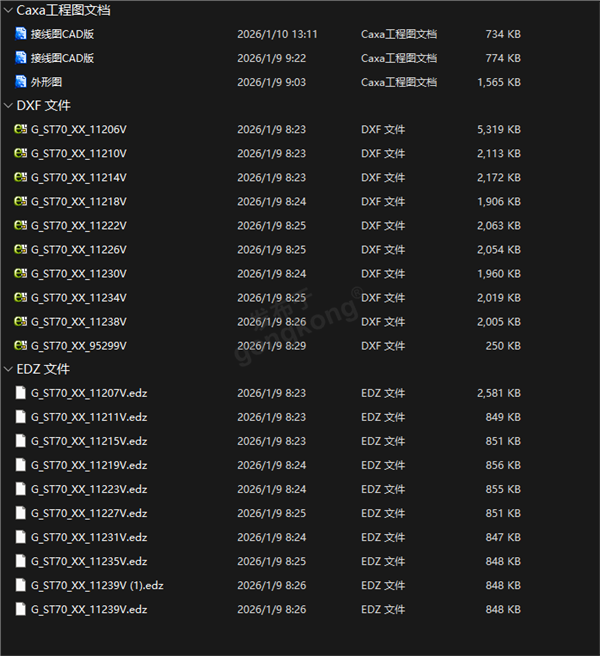Select G_ST70_XX_11231V.edz file name
Screen dimensions: 600x656
pyautogui.click(x=88, y=537)
